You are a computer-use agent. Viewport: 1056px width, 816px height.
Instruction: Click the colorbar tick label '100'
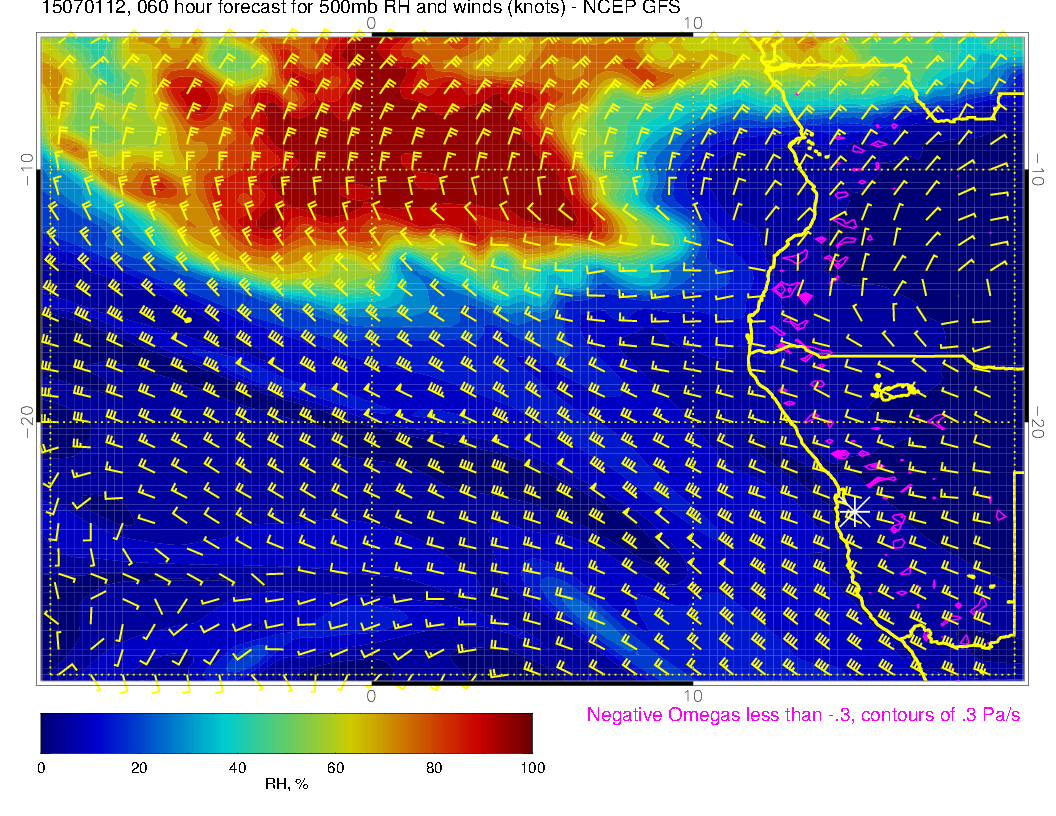point(533,768)
